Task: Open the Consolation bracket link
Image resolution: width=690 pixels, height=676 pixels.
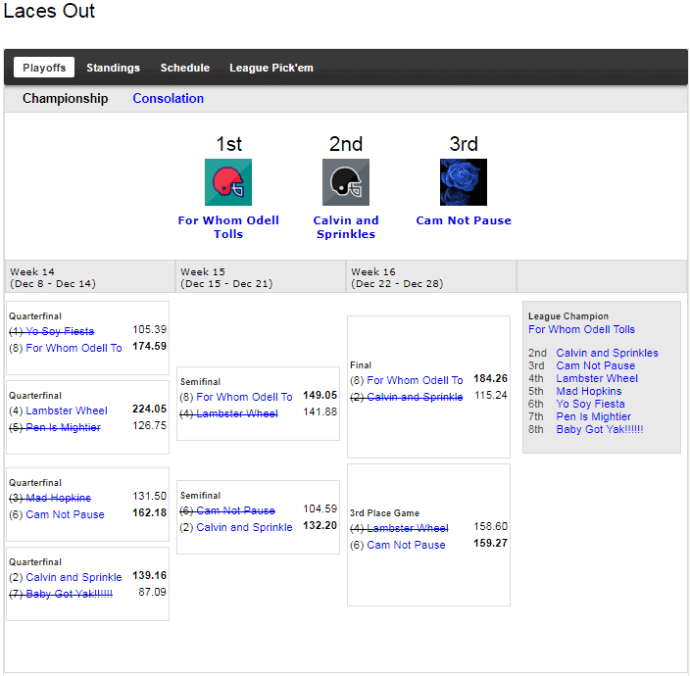Action: [168, 99]
